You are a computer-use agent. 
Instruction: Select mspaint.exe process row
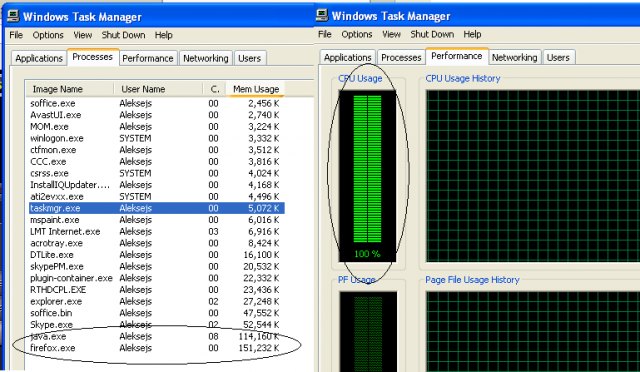click(157, 220)
